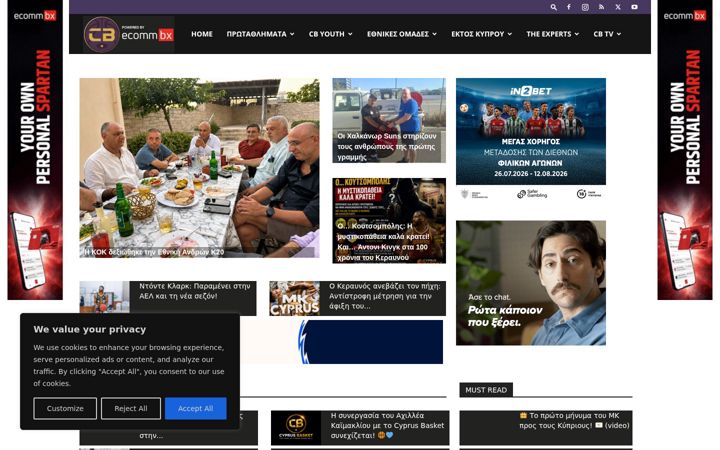Image resolution: width=720 pixels, height=450 pixels.
Task: Click MK Cyprus article thumbnail
Action: point(294,298)
